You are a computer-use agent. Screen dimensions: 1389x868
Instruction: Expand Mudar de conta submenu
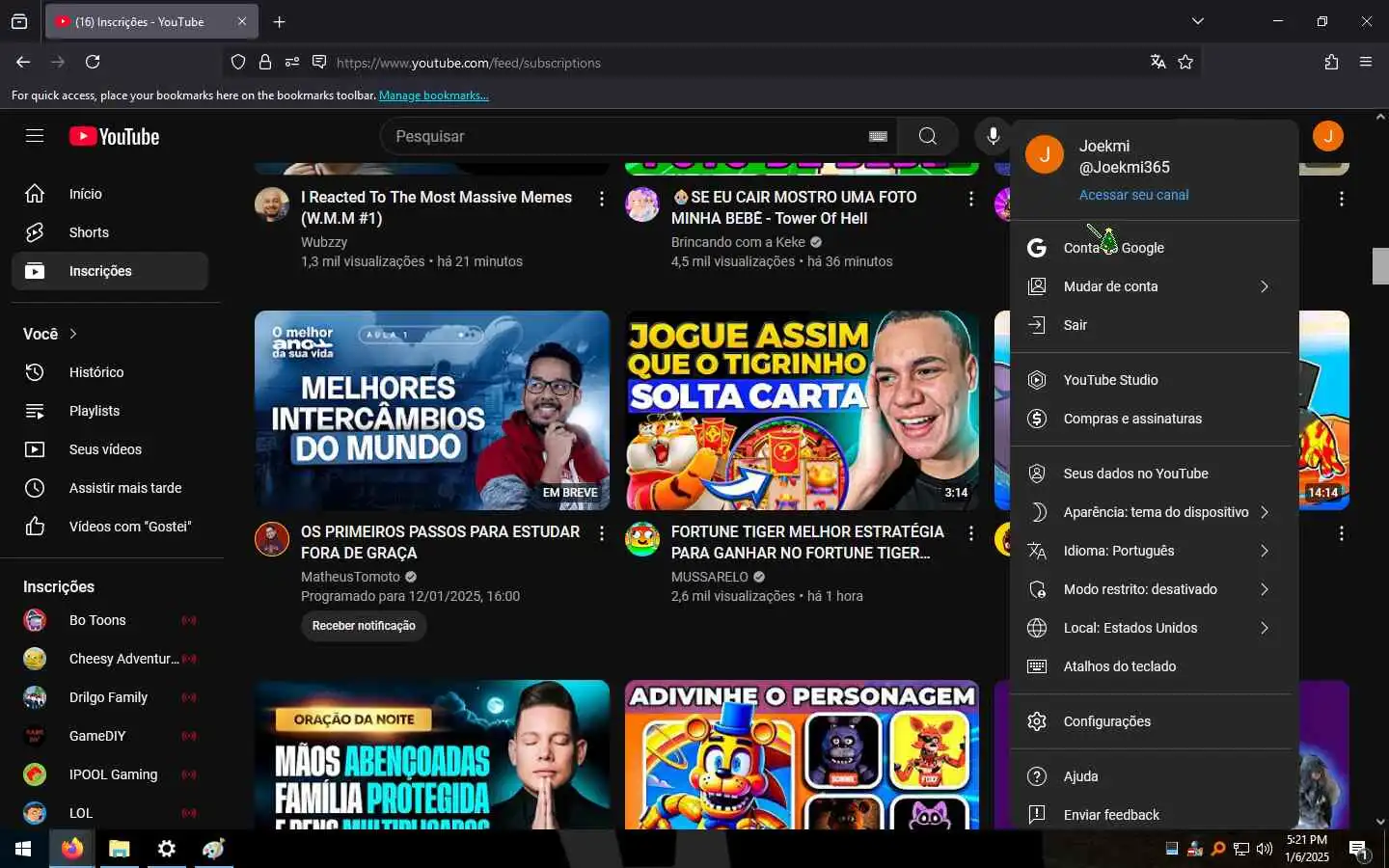(1150, 286)
